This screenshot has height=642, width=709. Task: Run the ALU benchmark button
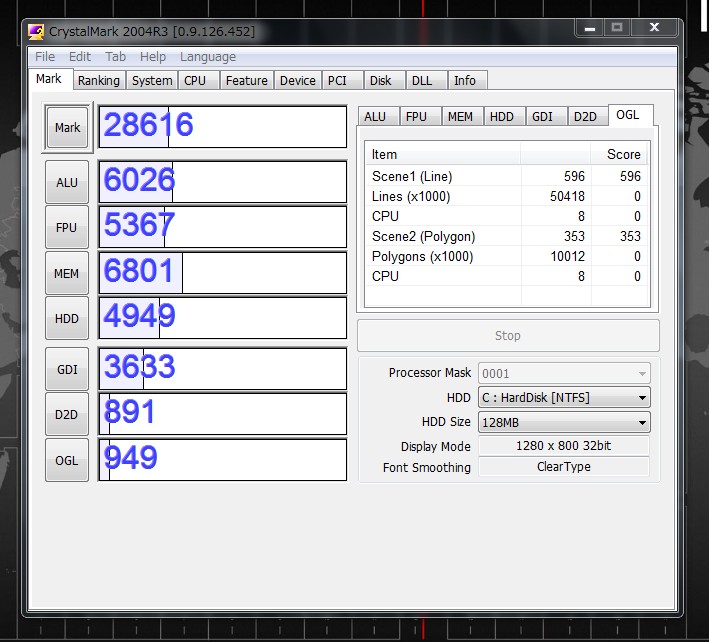pyautogui.click(x=67, y=182)
